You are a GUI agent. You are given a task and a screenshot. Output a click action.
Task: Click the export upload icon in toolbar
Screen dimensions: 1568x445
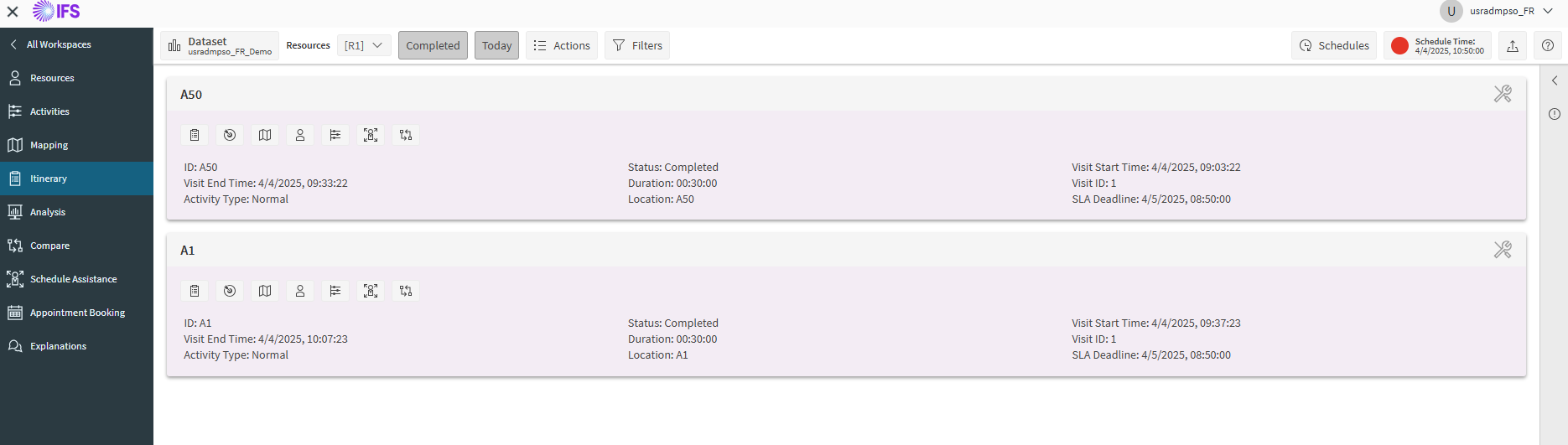[1513, 45]
